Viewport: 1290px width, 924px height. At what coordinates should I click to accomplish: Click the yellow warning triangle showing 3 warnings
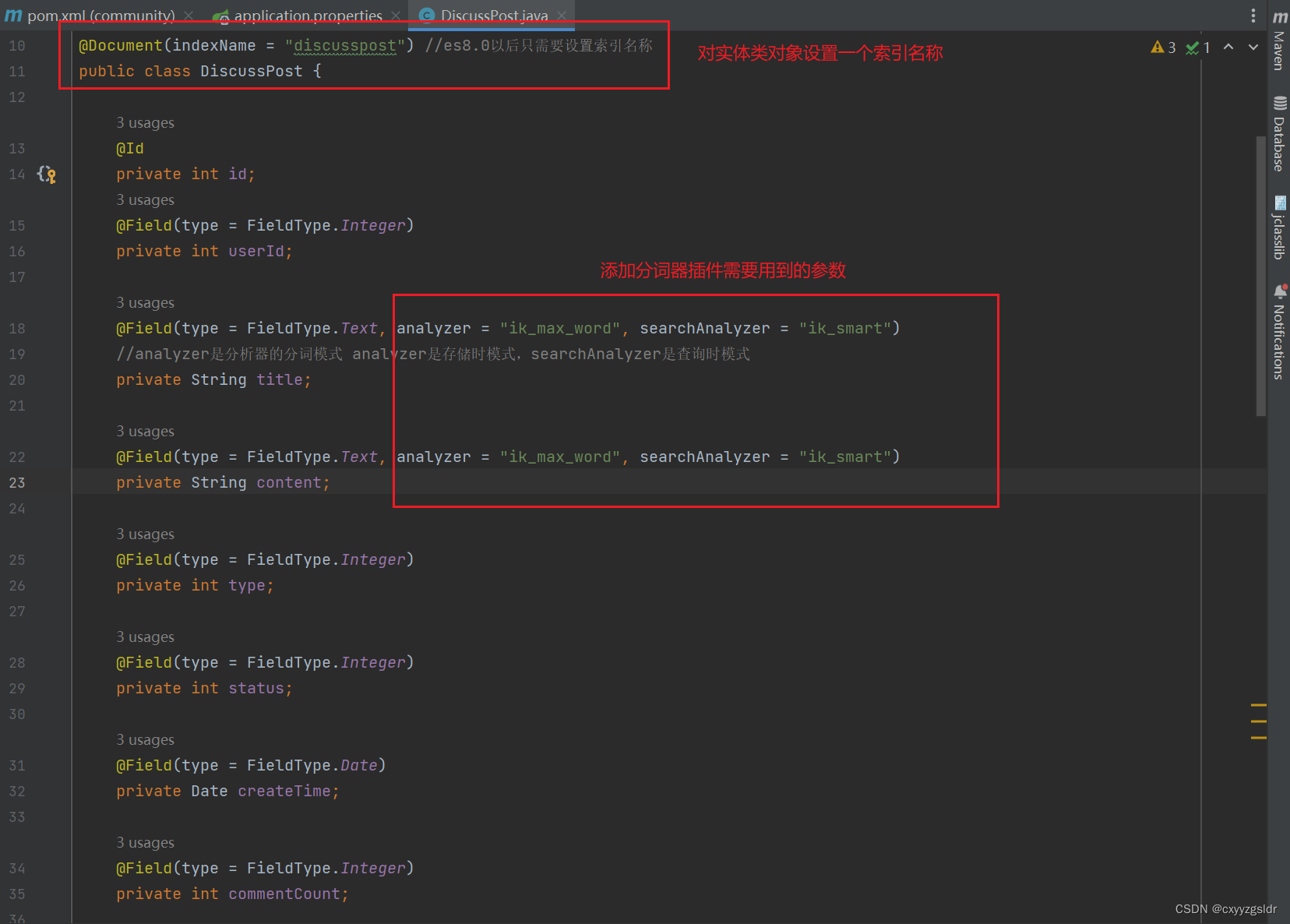coord(1158,47)
